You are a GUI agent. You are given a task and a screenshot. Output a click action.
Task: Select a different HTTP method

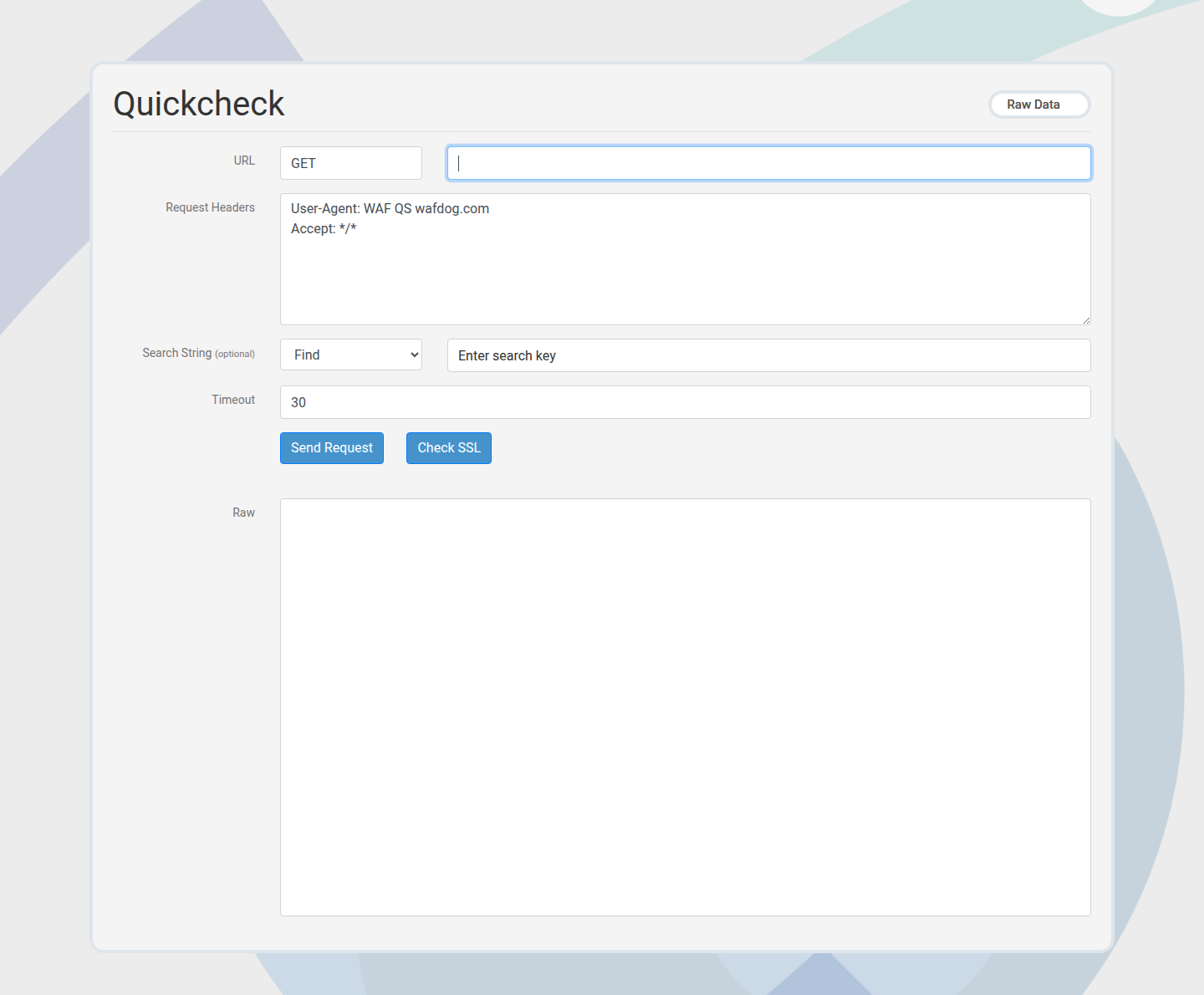point(350,162)
